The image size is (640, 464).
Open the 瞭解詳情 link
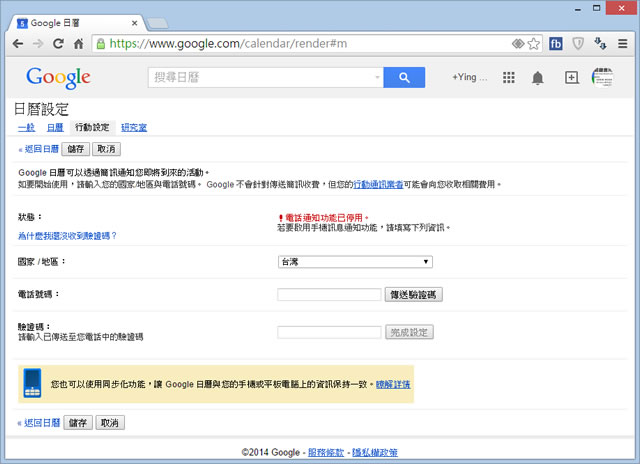click(x=393, y=384)
